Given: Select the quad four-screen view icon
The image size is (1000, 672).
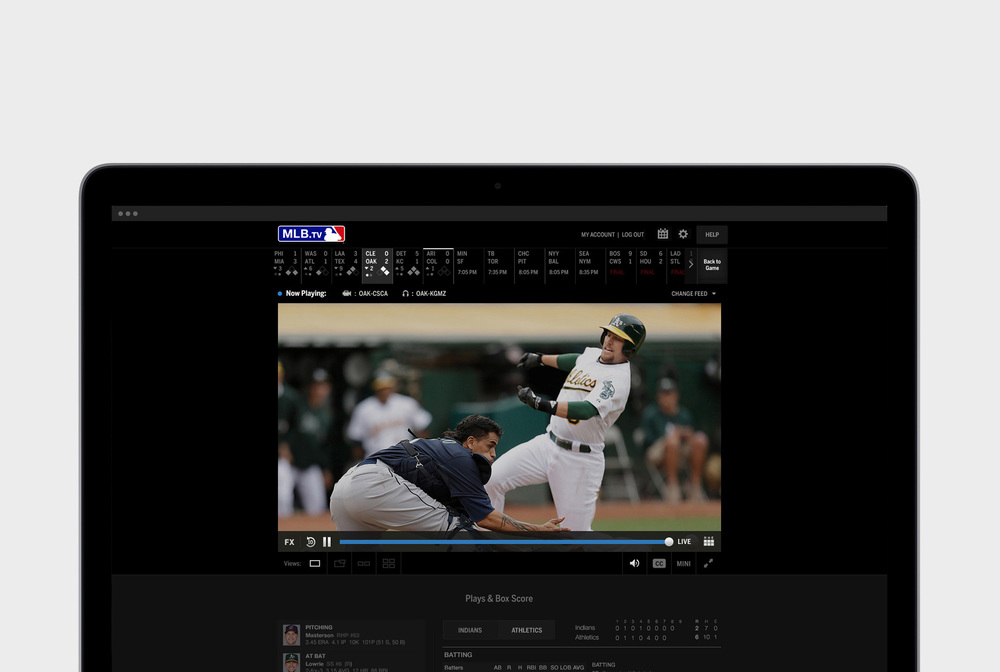Looking at the screenshot, I should pos(388,564).
